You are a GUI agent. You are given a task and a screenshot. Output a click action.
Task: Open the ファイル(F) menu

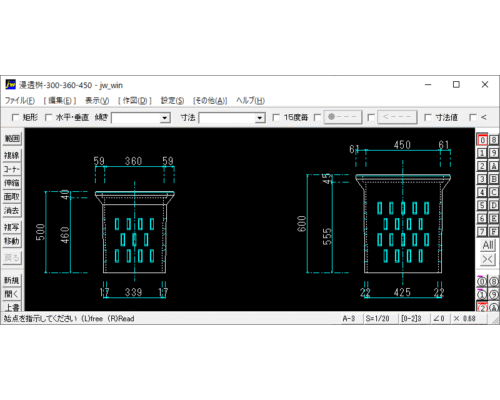click(x=20, y=100)
